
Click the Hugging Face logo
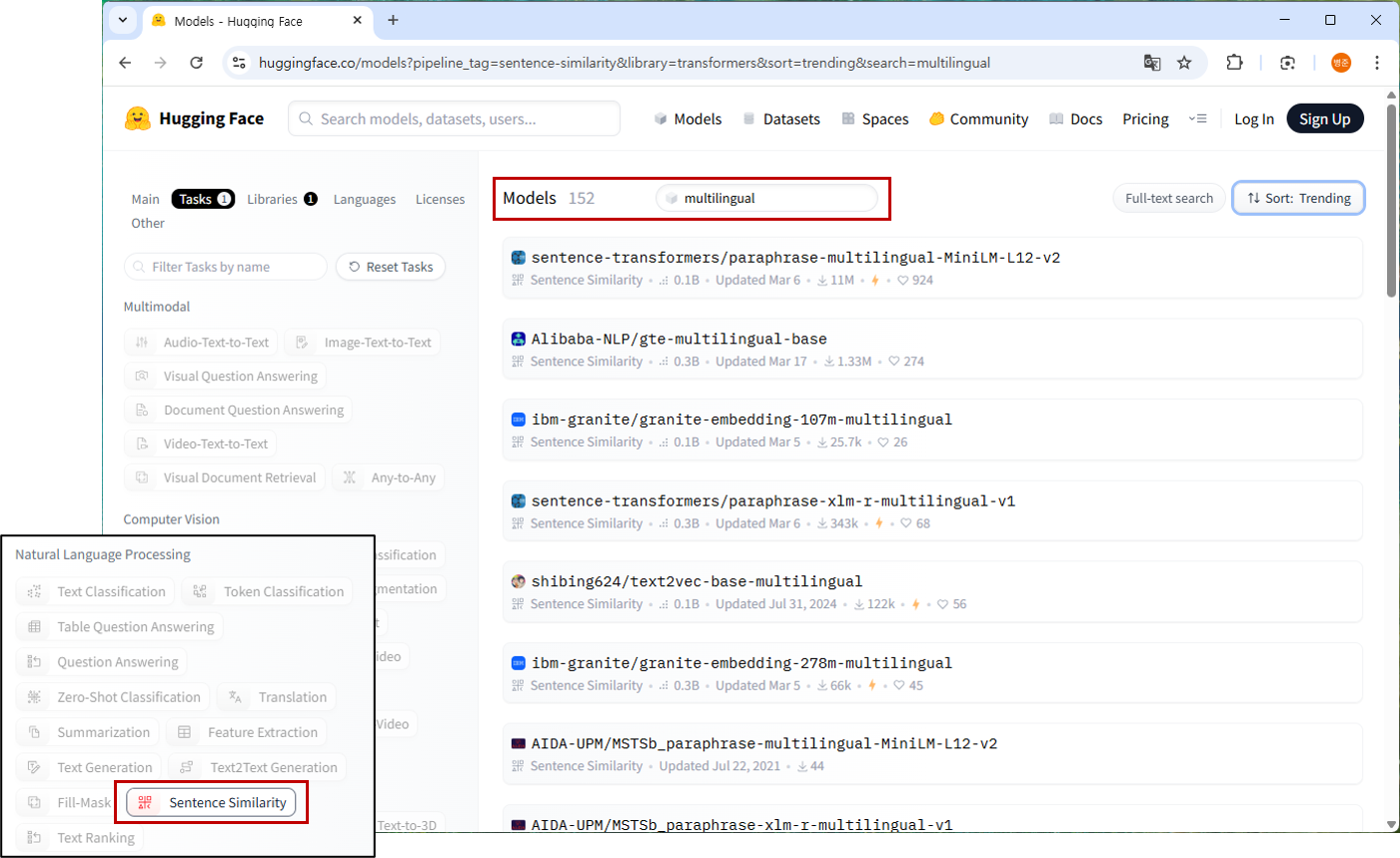point(194,119)
